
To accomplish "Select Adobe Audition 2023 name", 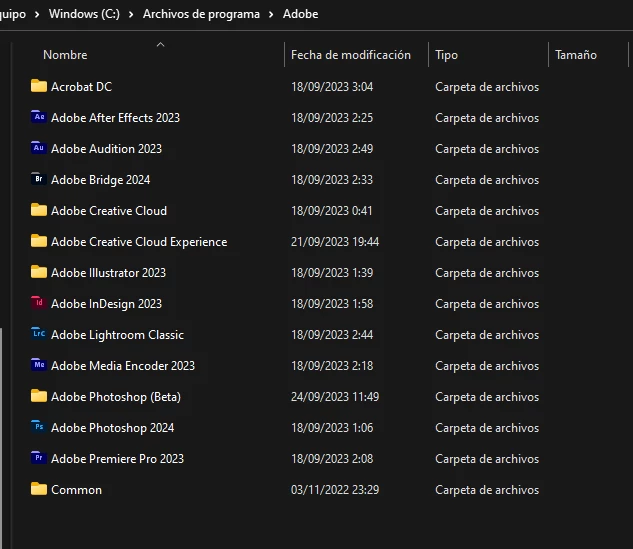I will pyautogui.click(x=107, y=149).
